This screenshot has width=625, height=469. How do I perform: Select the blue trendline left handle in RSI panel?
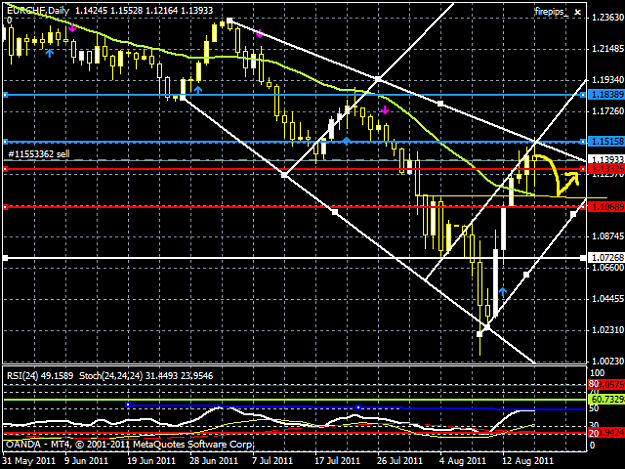tap(128, 405)
